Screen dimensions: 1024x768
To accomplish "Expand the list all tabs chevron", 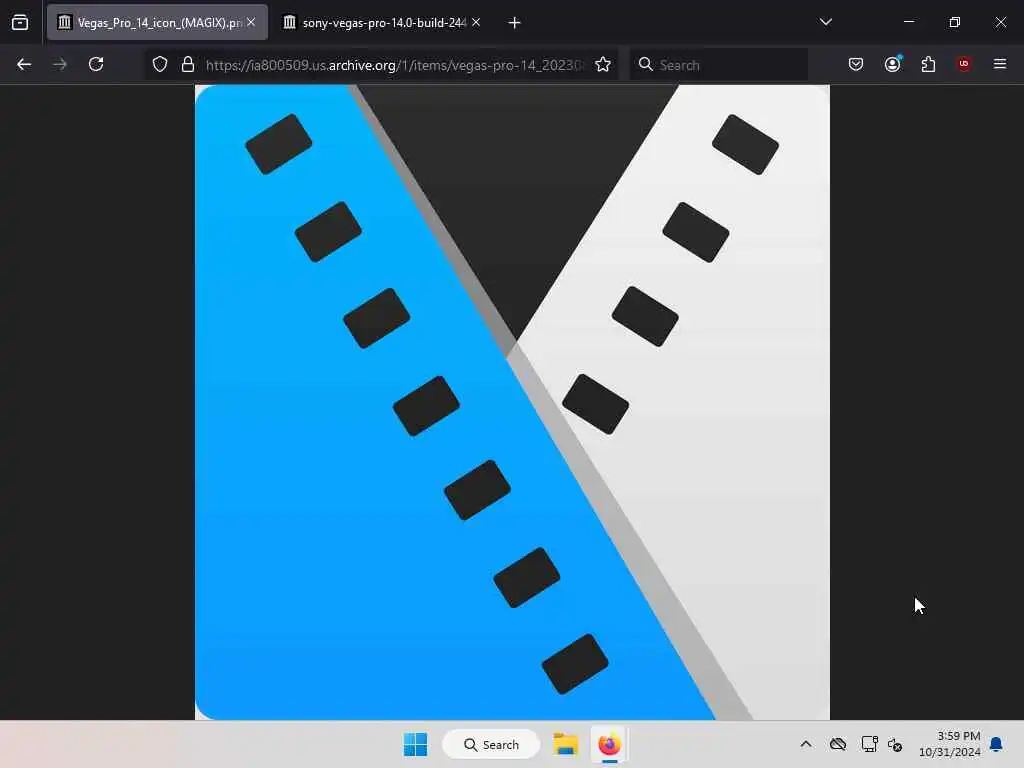I will click(825, 22).
